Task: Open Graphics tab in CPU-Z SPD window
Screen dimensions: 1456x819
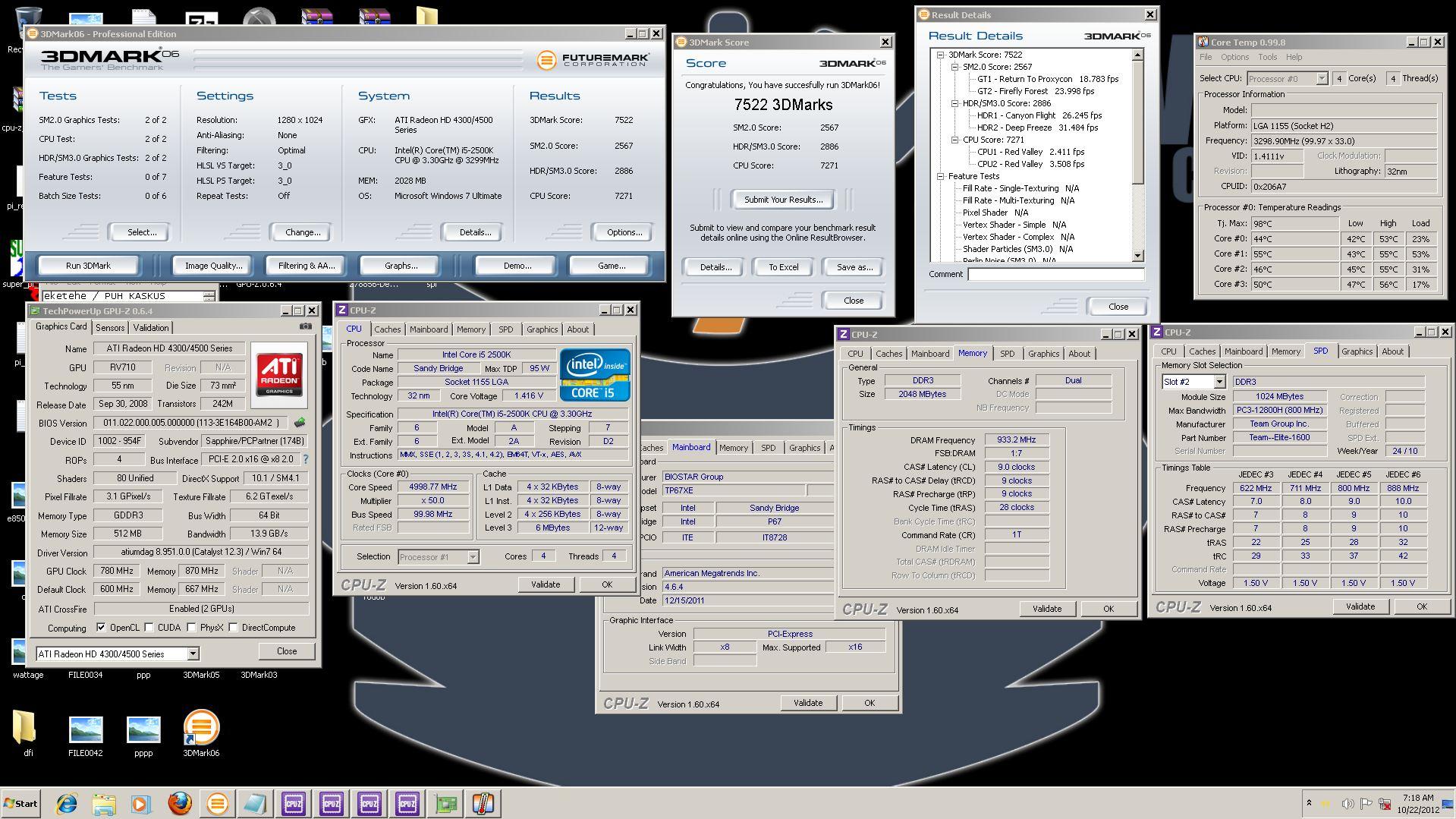Action: pos(1357,351)
